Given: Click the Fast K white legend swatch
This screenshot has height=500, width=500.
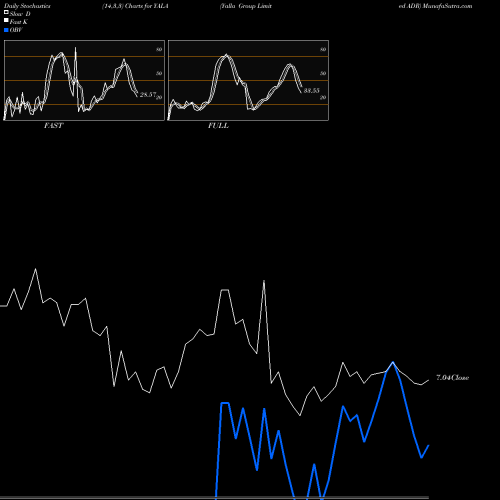Looking at the screenshot, I should 6,21.
